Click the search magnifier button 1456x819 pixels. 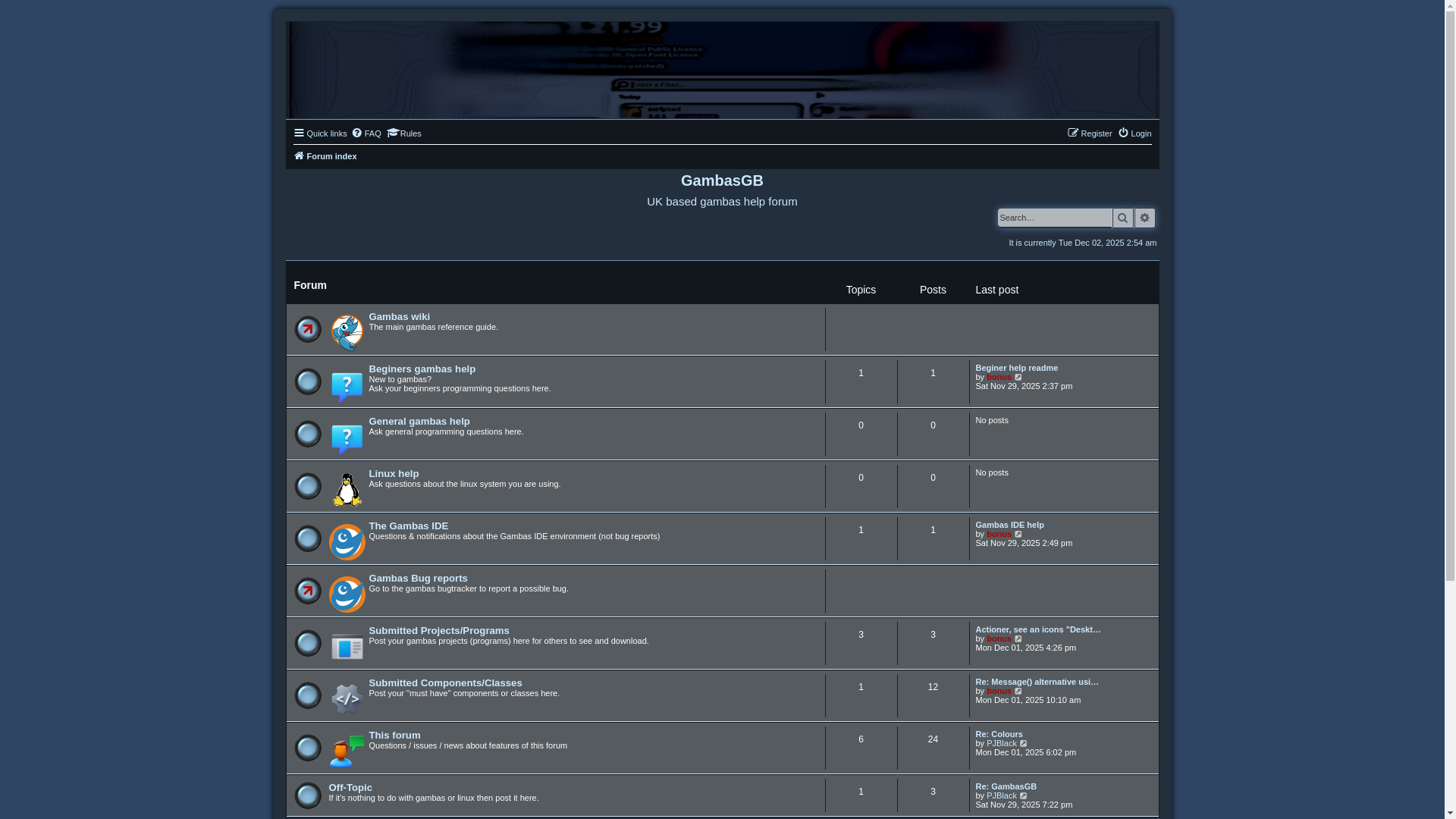(x=1122, y=218)
